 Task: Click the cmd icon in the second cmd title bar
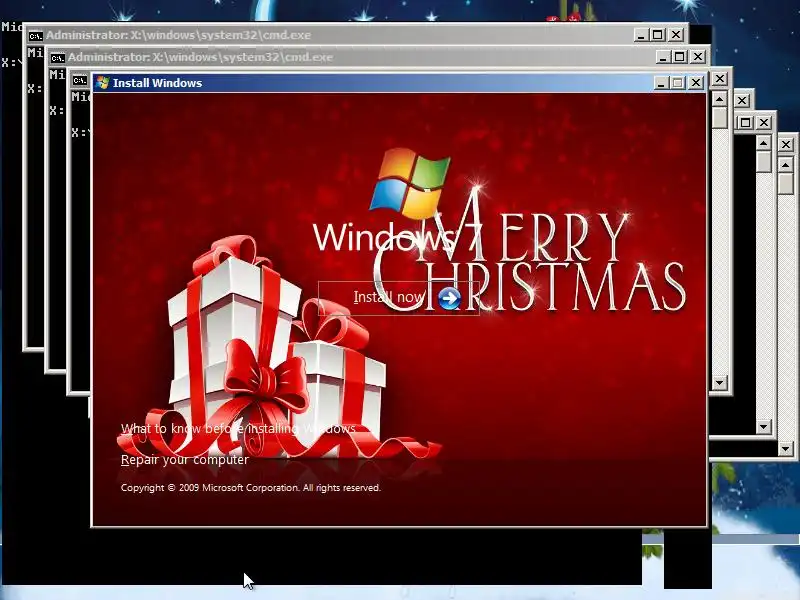[57, 58]
